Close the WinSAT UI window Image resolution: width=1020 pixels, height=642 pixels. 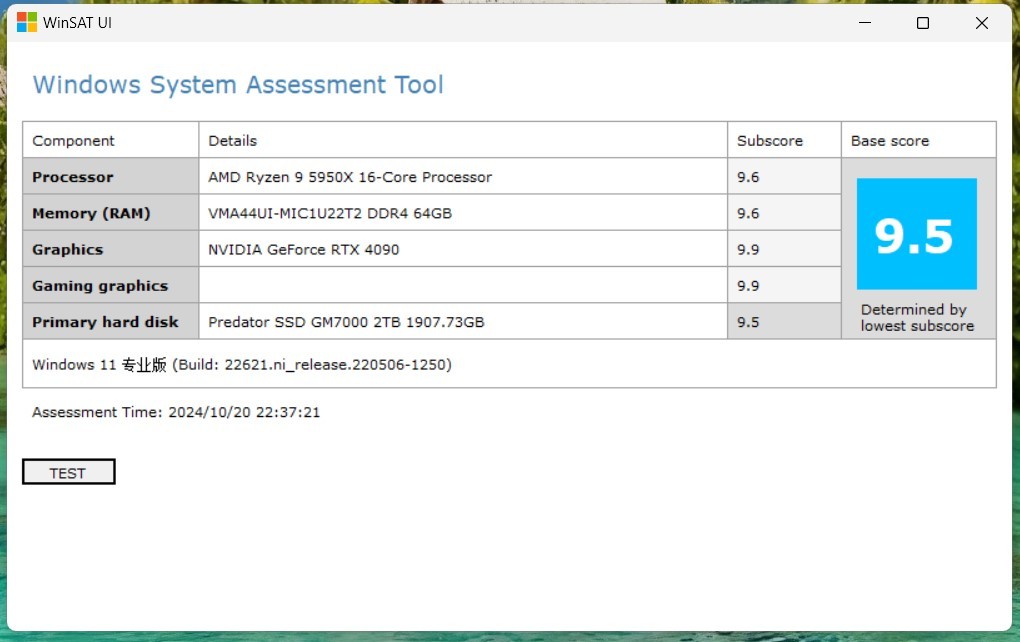[982, 23]
